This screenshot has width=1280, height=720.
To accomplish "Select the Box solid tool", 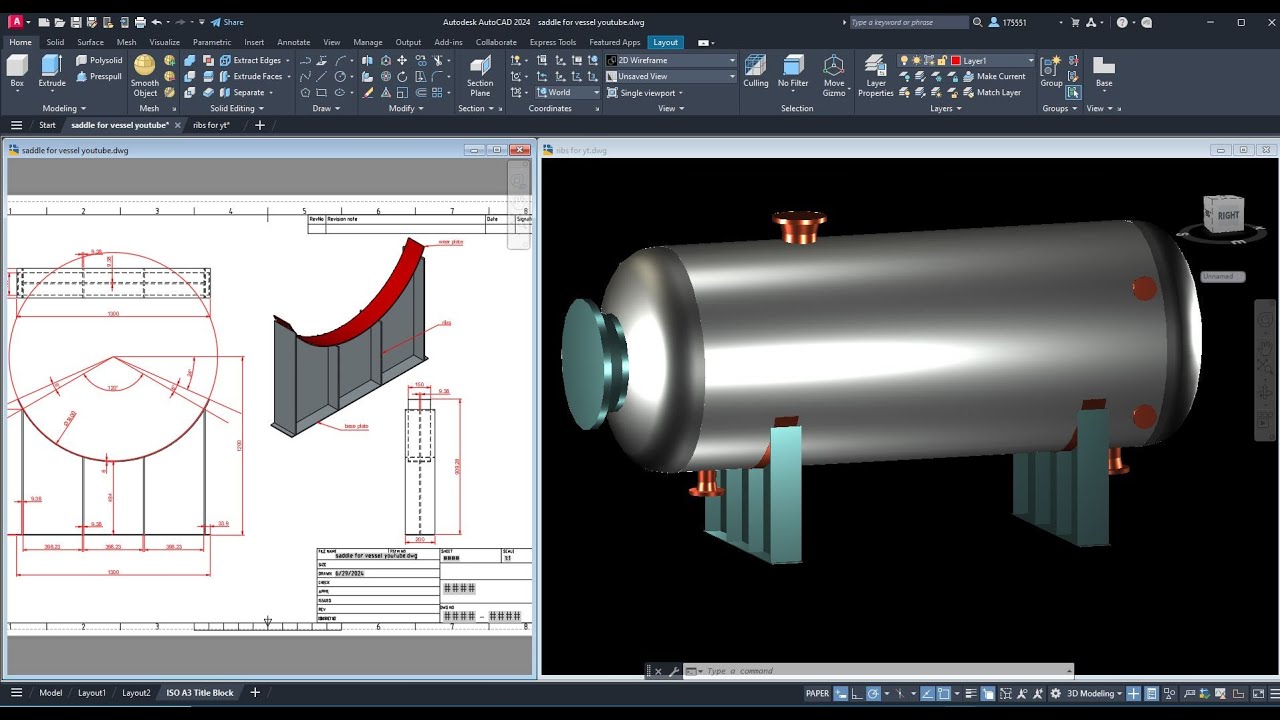I will pos(17,71).
